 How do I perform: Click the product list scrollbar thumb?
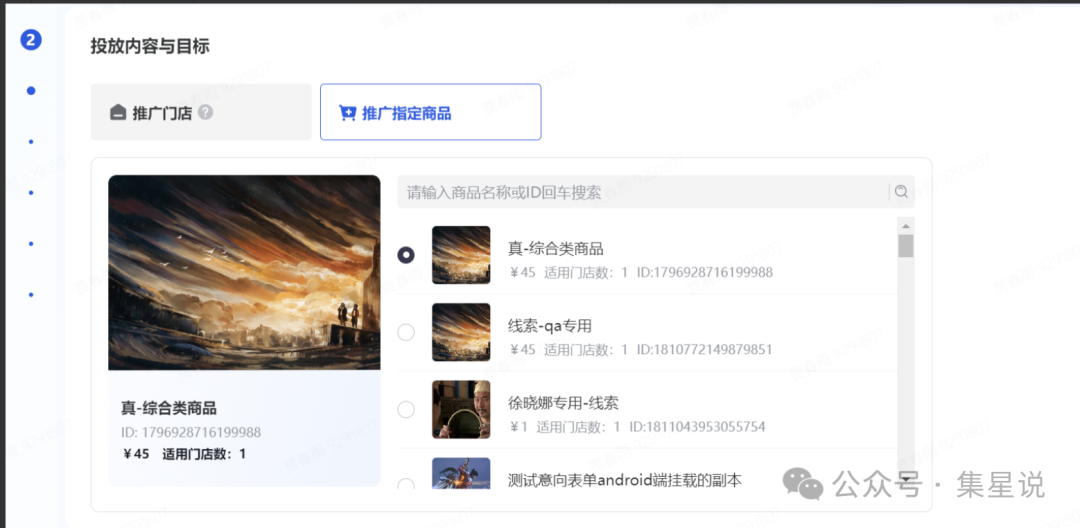click(906, 246)
